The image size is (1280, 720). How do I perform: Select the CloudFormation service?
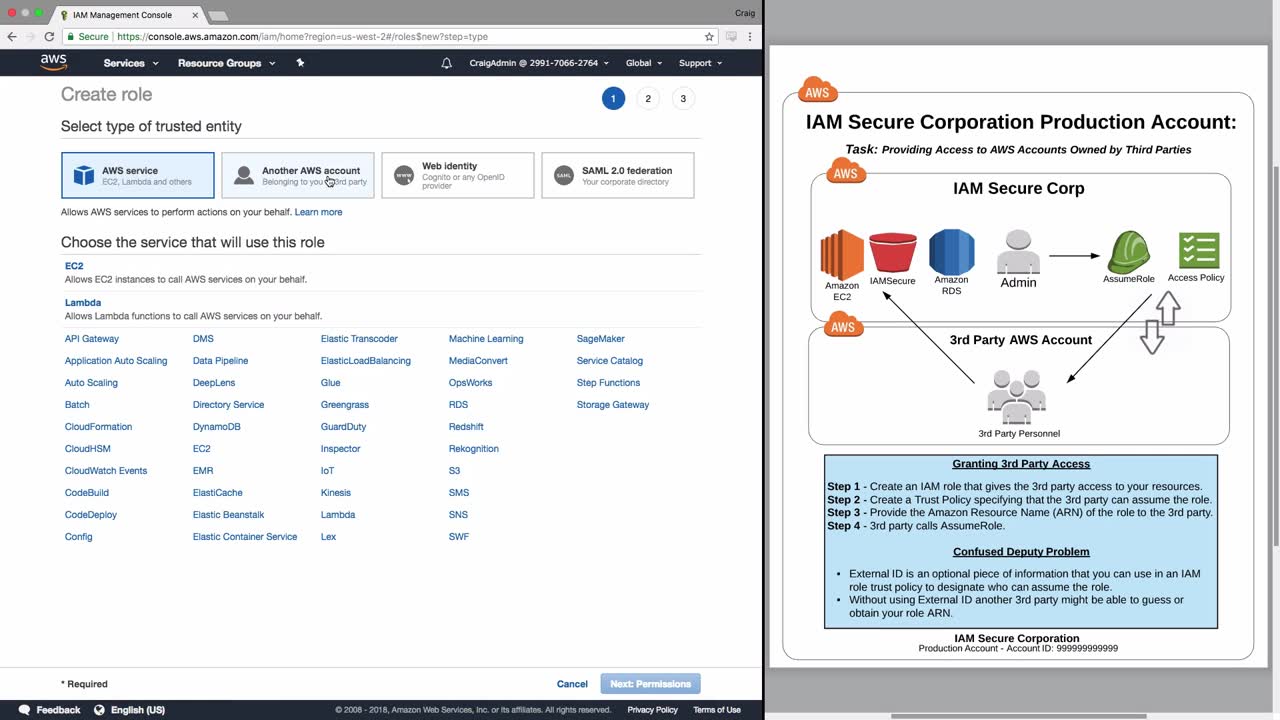[x=98, y=427]
